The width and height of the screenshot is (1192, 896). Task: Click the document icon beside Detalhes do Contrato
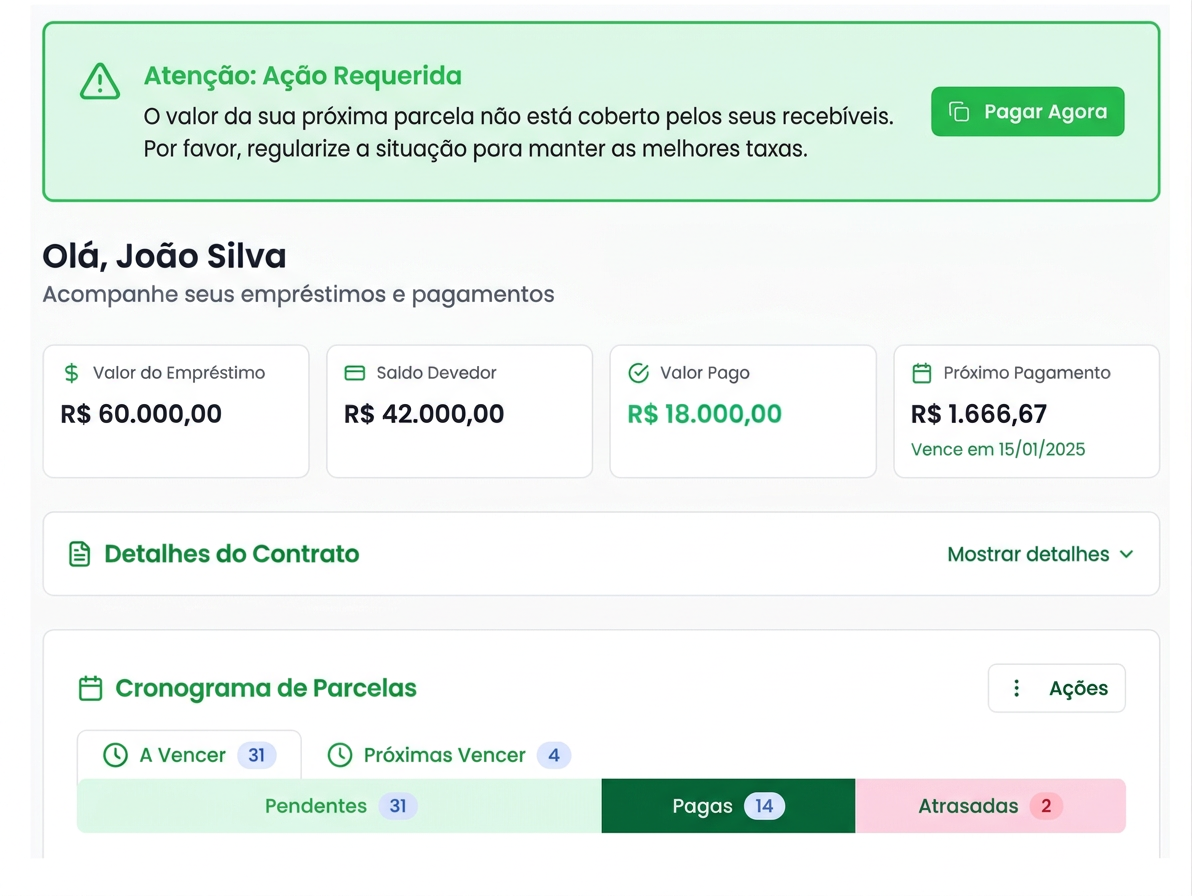[x=79, y=554]
